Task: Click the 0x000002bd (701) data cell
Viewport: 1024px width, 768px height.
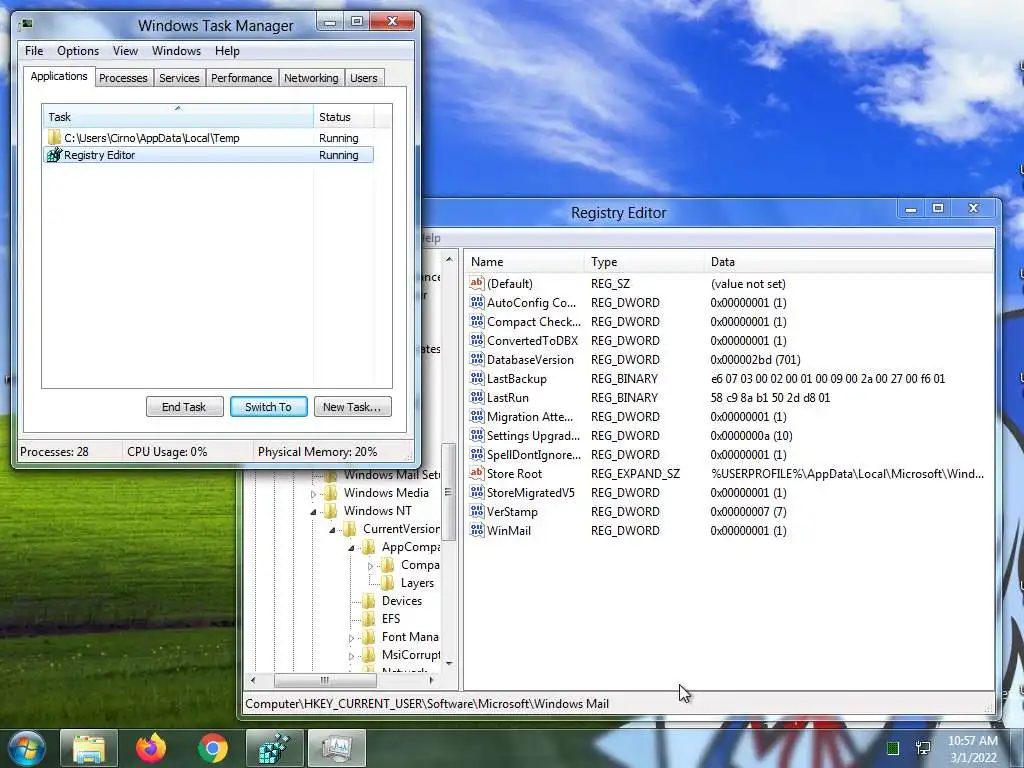Action: click(x=755, y=360)
